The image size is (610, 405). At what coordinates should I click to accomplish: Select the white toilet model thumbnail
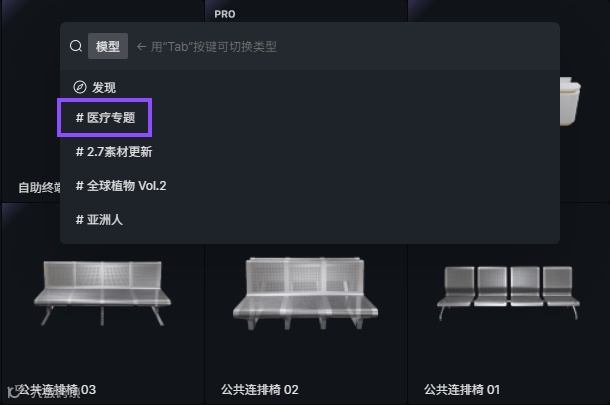570,101
